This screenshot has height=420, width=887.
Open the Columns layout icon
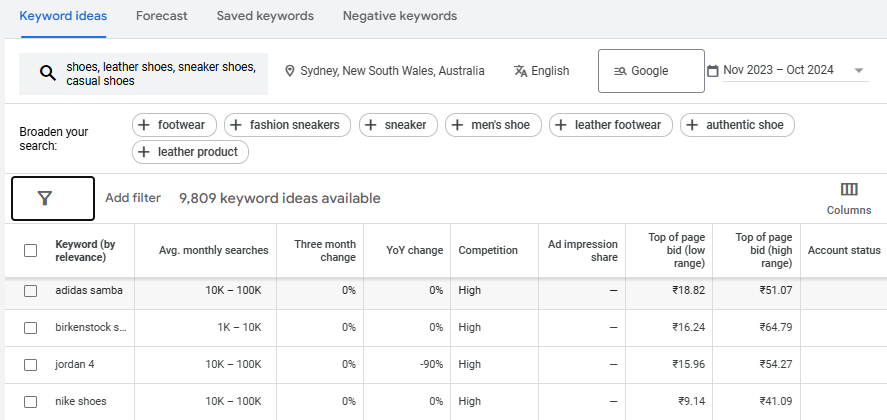(849, 190)
